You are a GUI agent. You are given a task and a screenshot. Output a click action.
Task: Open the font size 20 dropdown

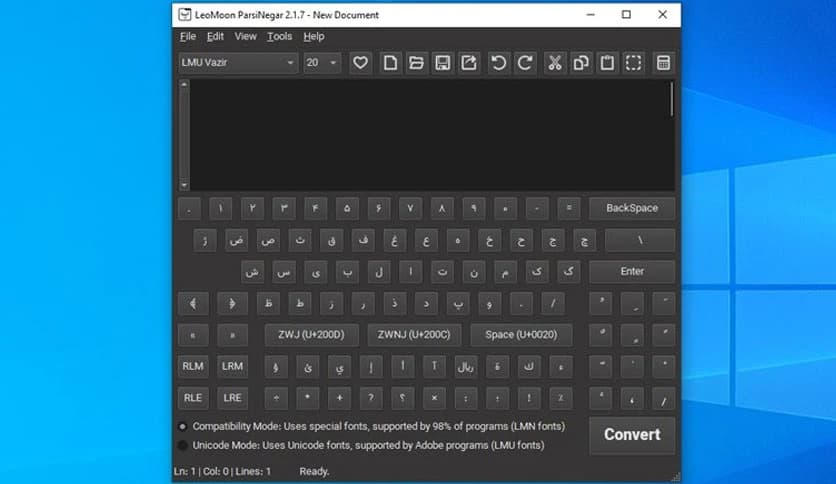(322, 63)
